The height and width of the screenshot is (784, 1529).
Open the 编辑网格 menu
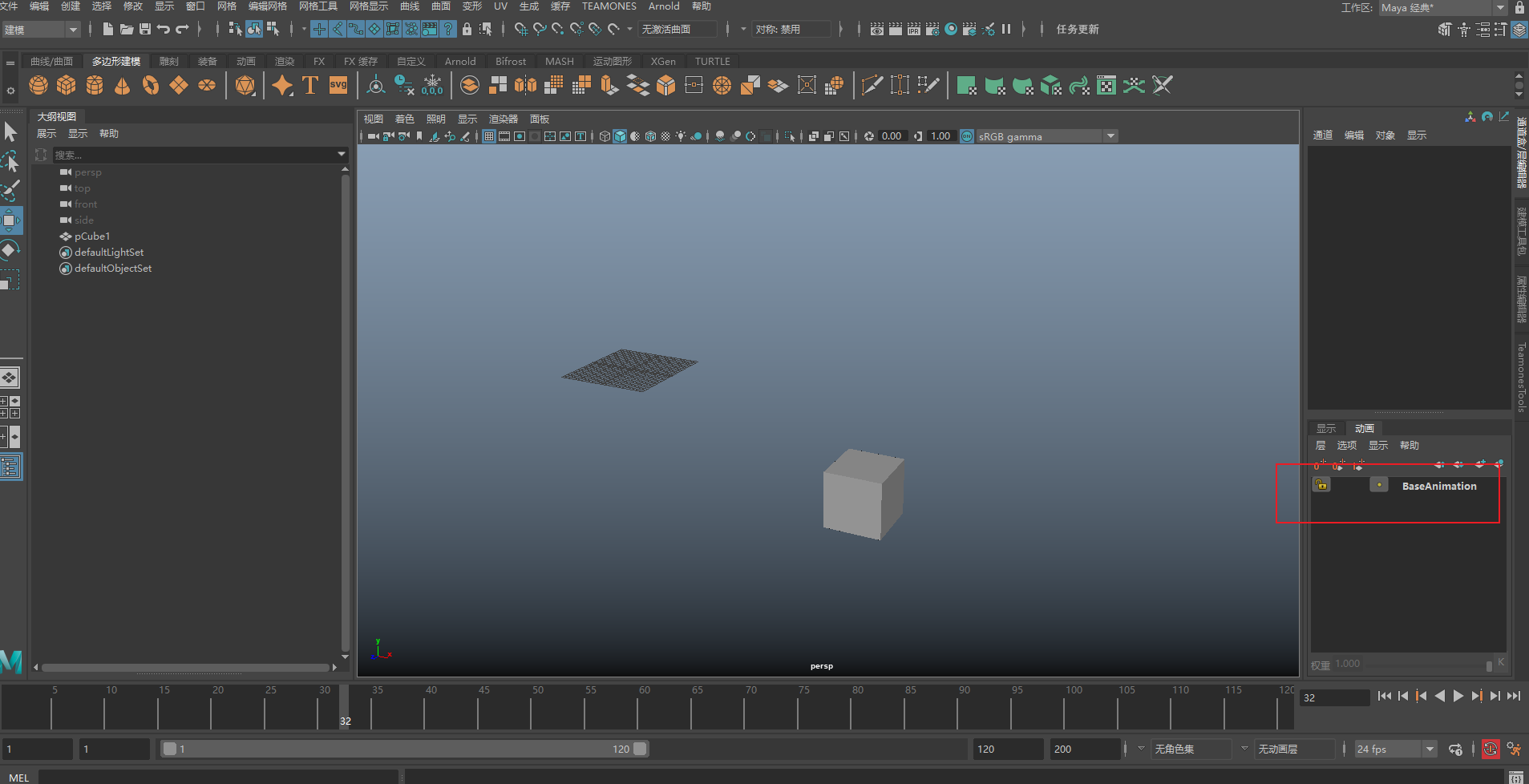point(267,6)
